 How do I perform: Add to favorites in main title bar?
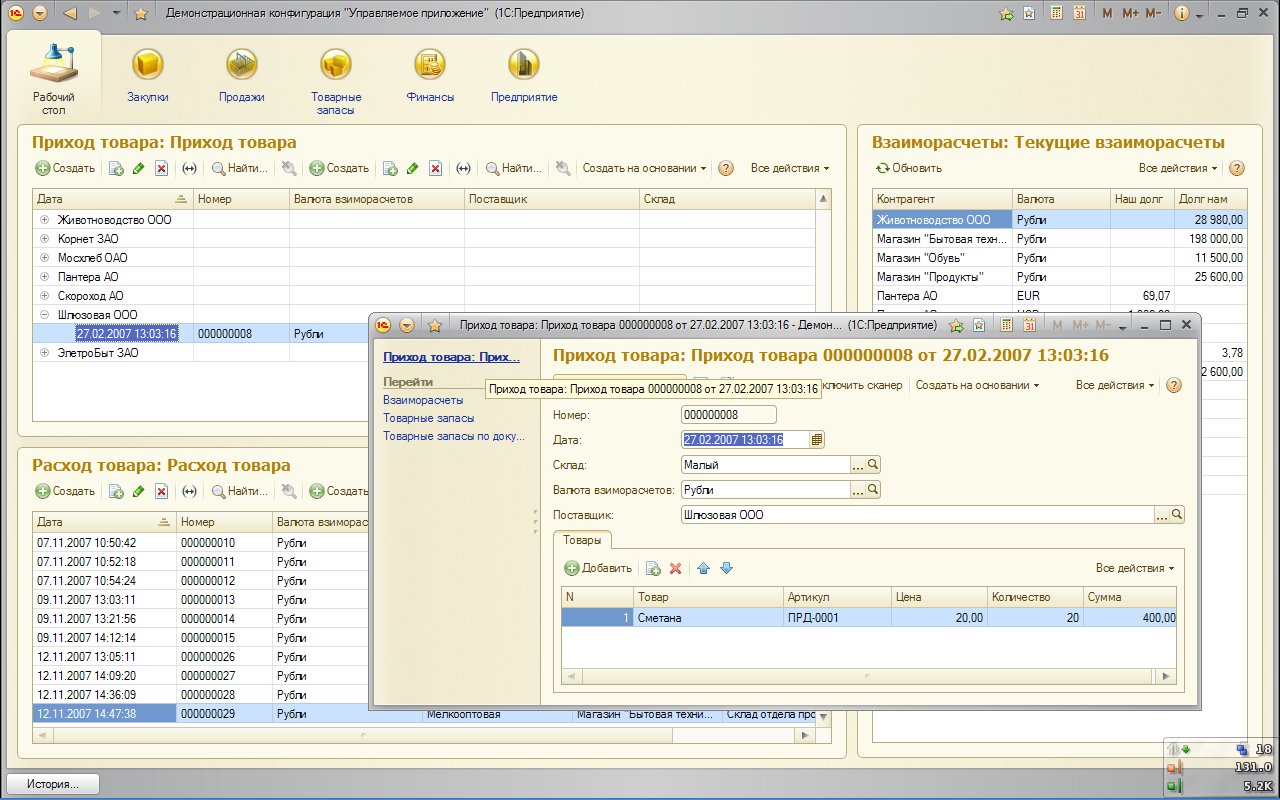pyautogui.click(x=141, y=14)
